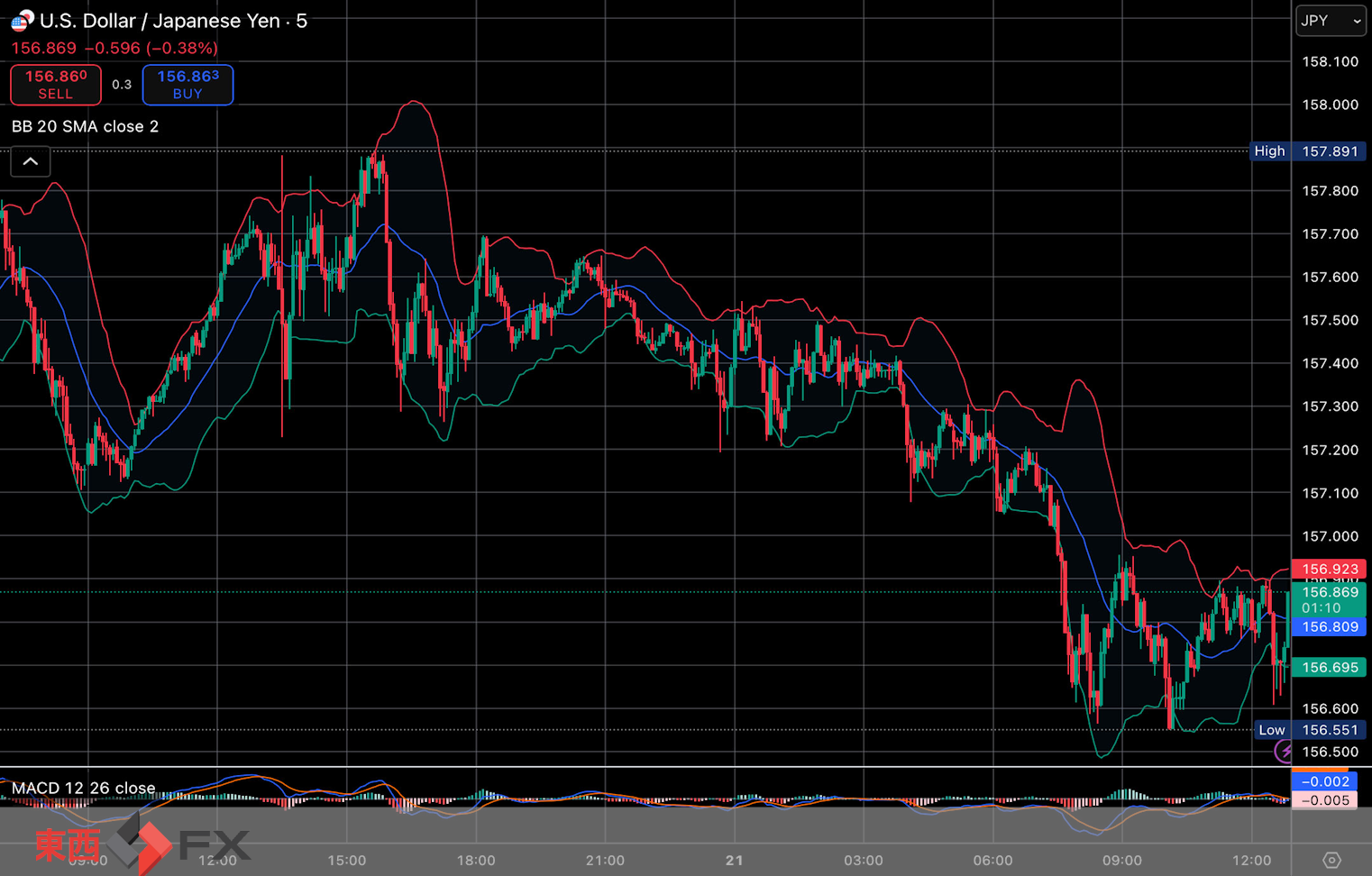Open the JPY currency dropdown

pos(1330,21)
